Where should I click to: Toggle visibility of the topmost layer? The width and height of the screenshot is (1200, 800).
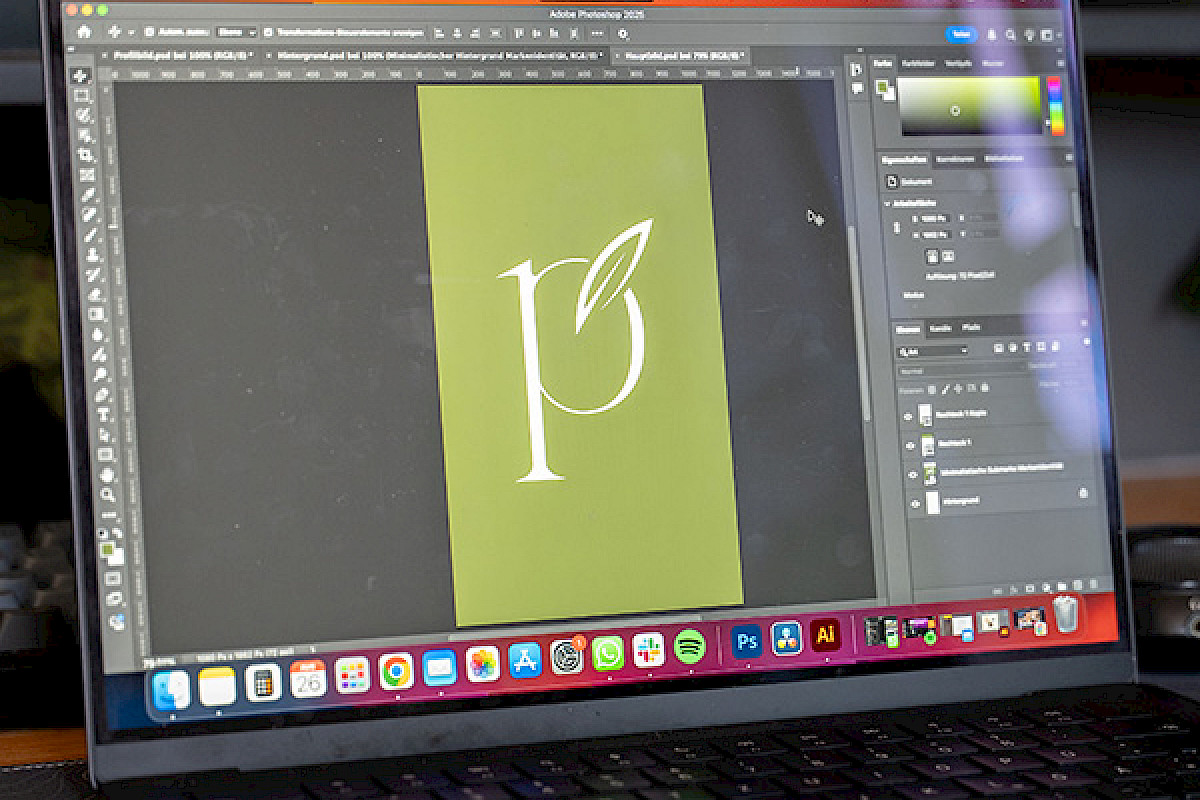pyautogui.click(x=909, y=416)
